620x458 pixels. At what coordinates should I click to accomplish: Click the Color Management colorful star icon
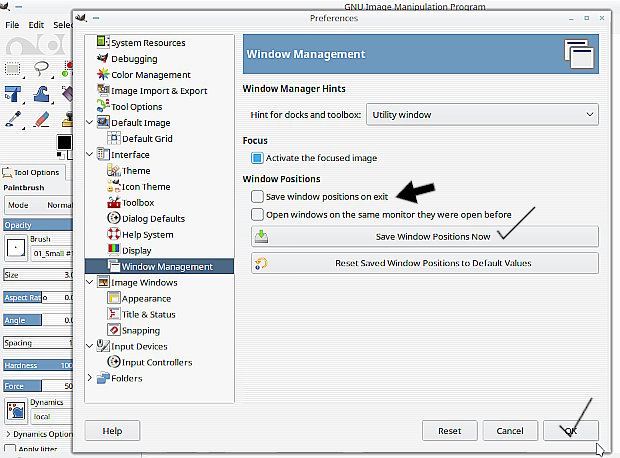click(103, 74)
